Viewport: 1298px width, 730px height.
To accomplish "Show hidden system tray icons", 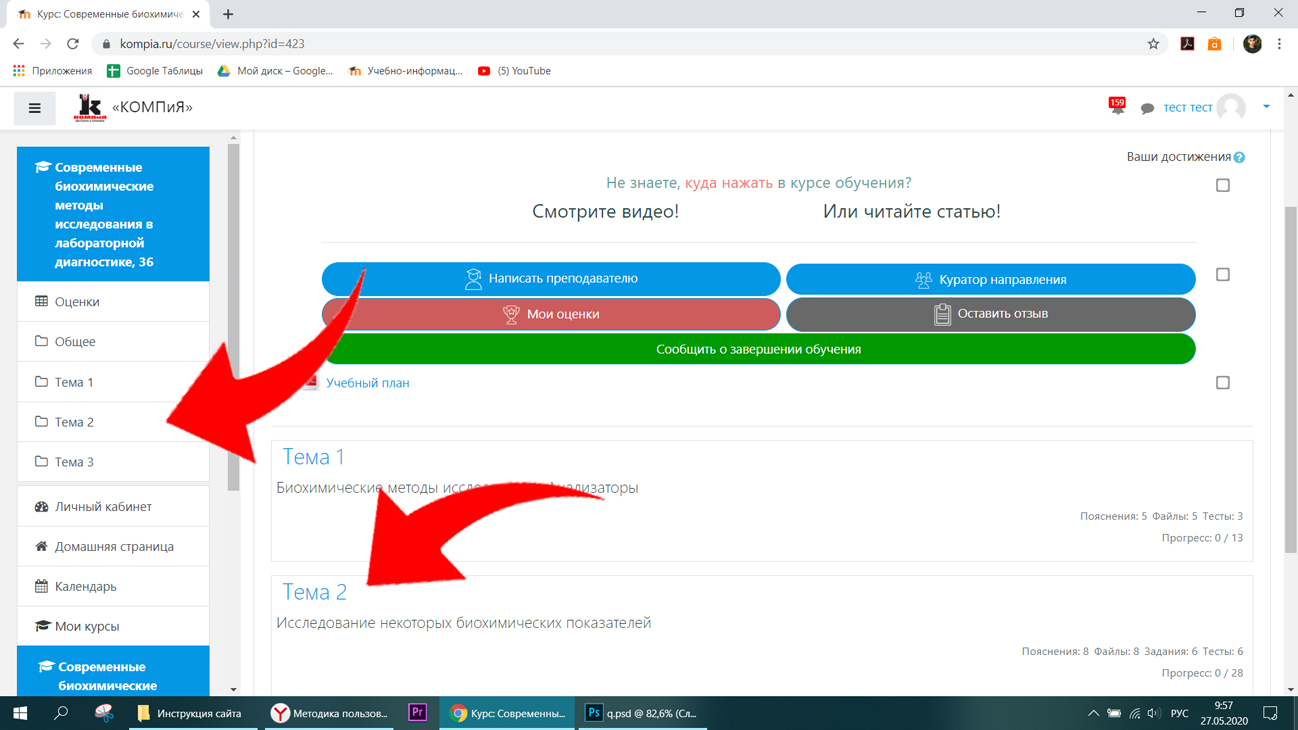I will point(1092,713).
